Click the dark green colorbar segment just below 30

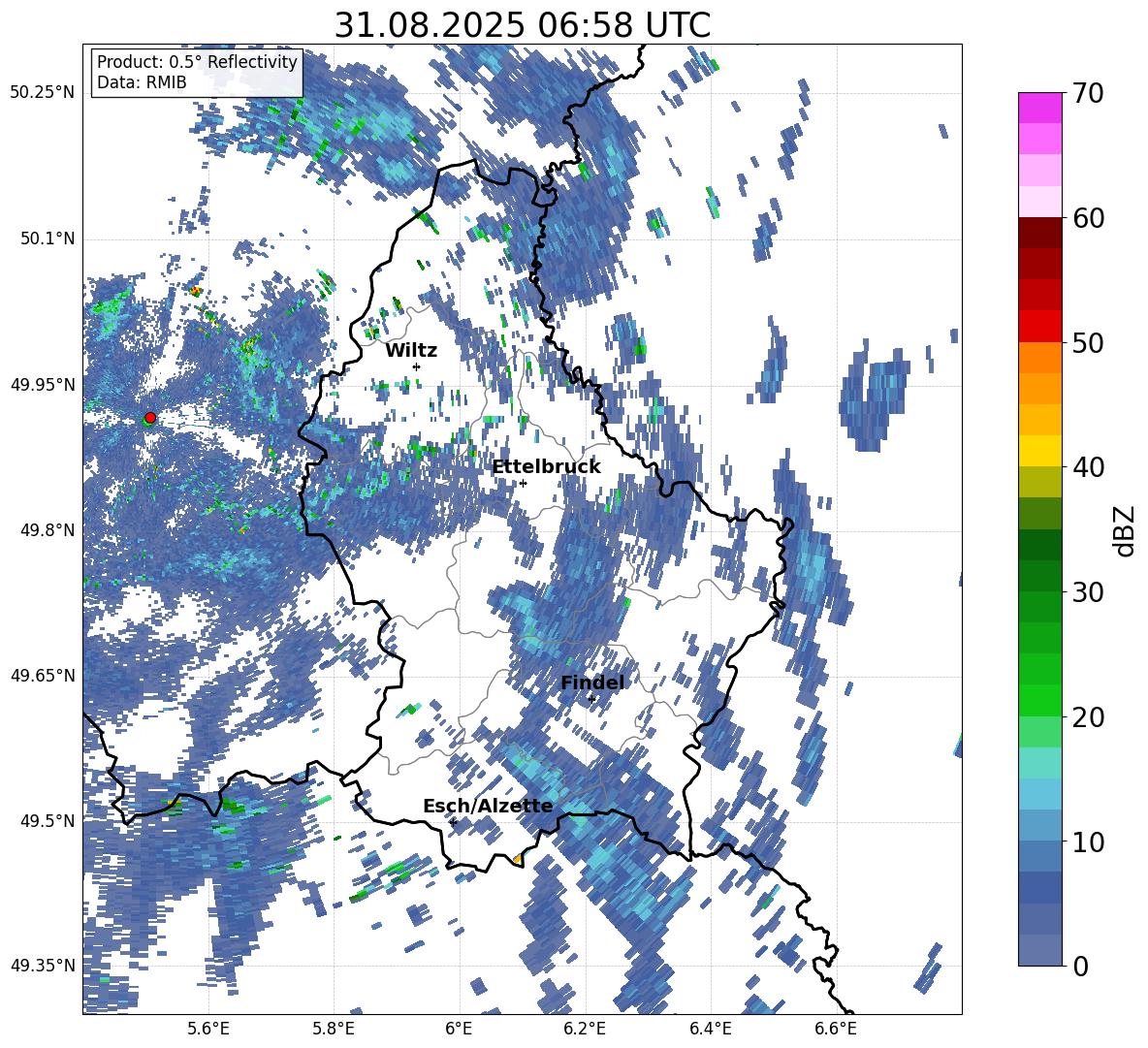[x=1039, y=607]
